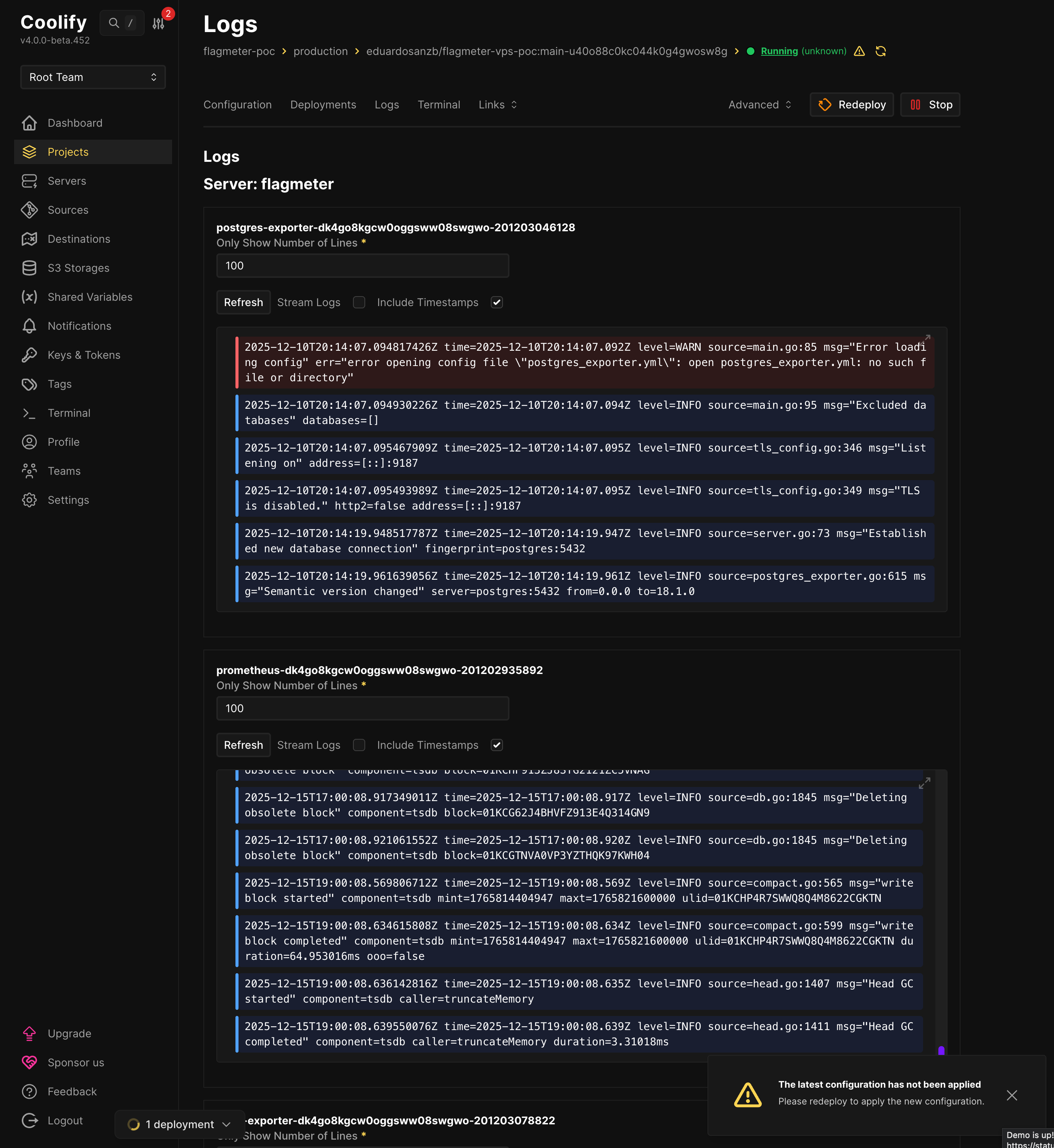
Task: Open Notifications via the bell icon
Action: tap(30, 326)
